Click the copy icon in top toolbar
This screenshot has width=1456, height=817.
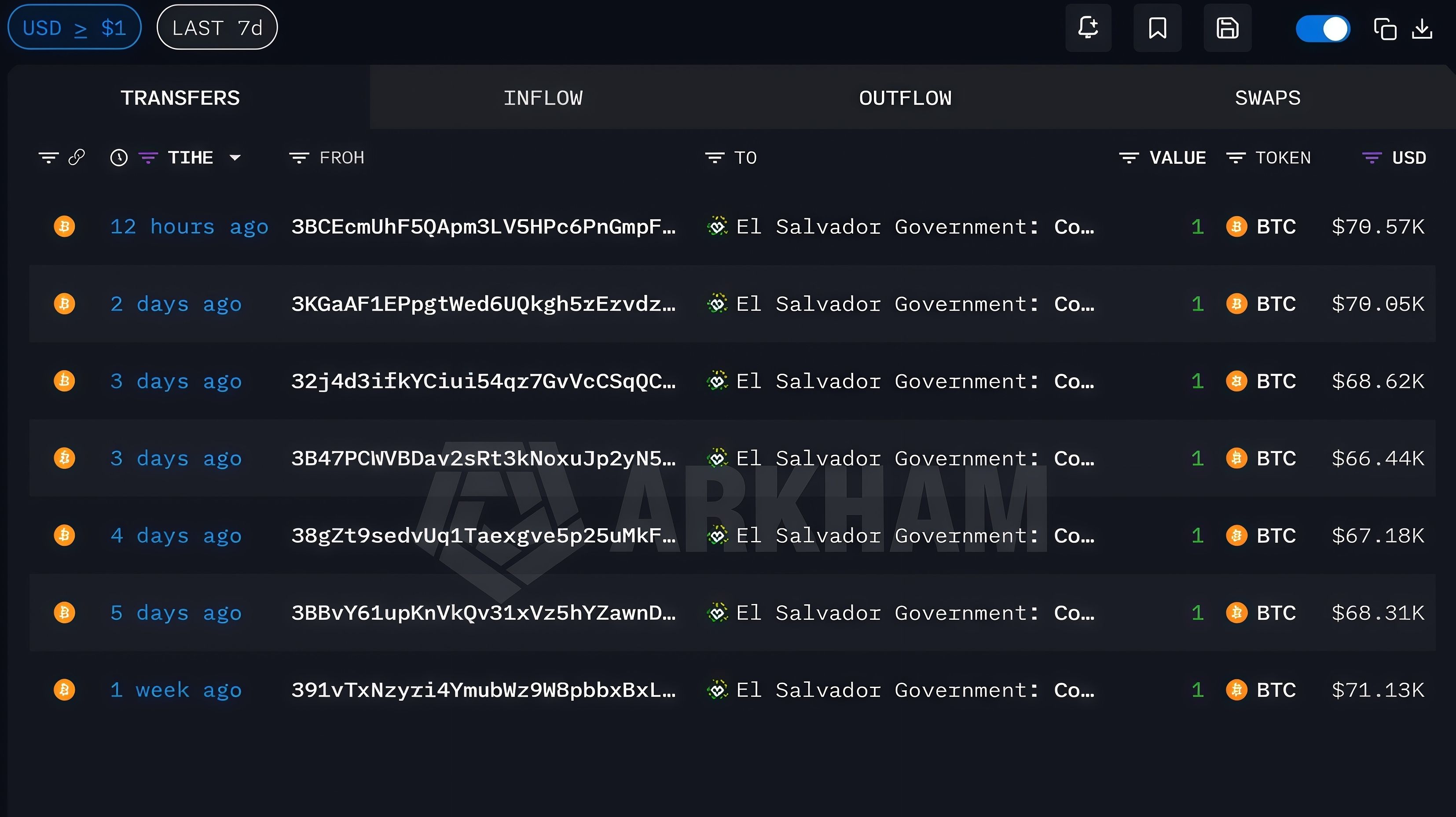pyautogui.click(x=1385, y=29)
